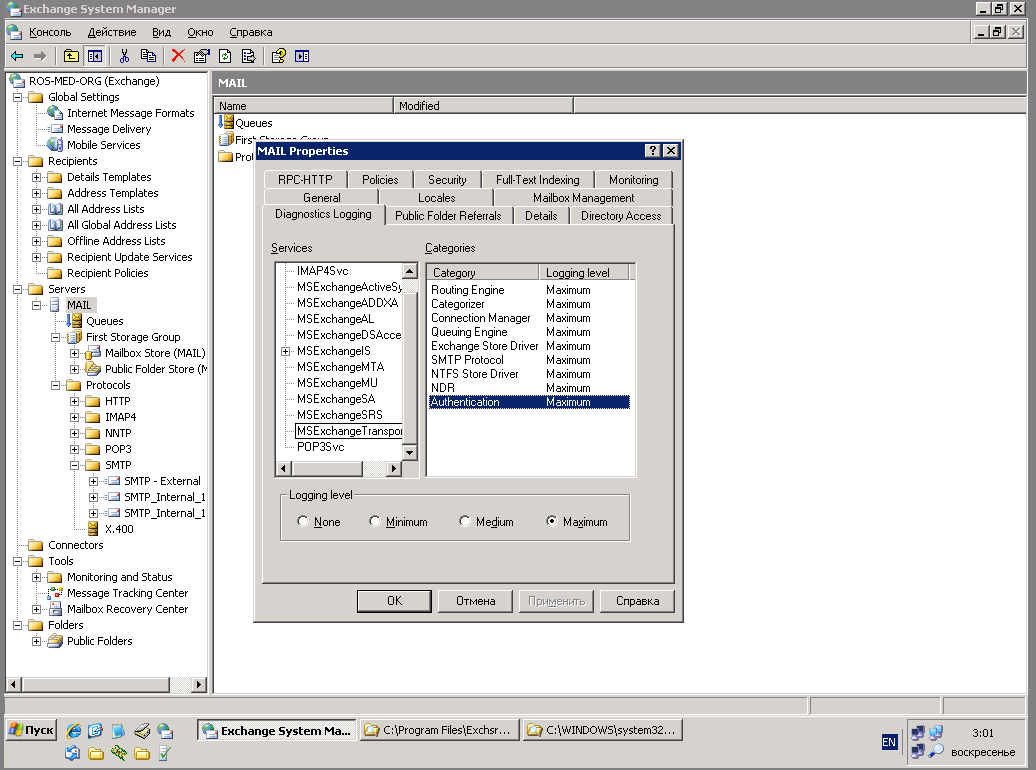The width and height of the screenshot is (1036, 770).
Task: Select the Categorizer category row
Action: pos(529,303)
